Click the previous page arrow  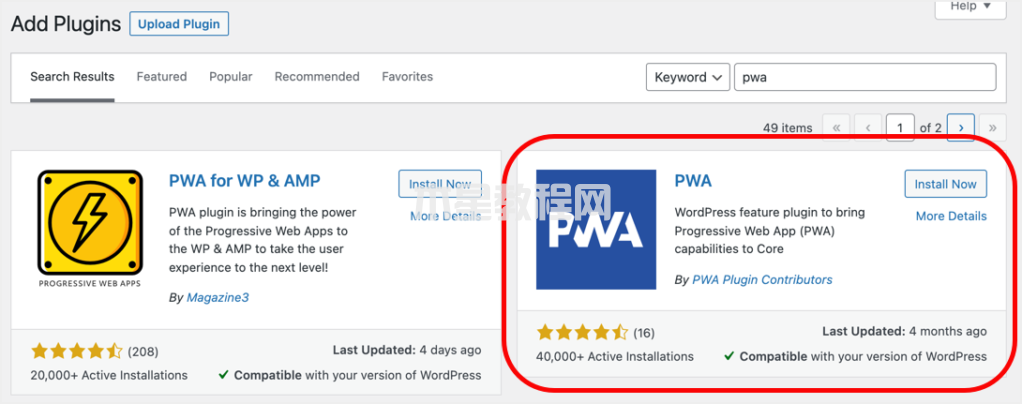pyautogui.click(x=868, y=128)
